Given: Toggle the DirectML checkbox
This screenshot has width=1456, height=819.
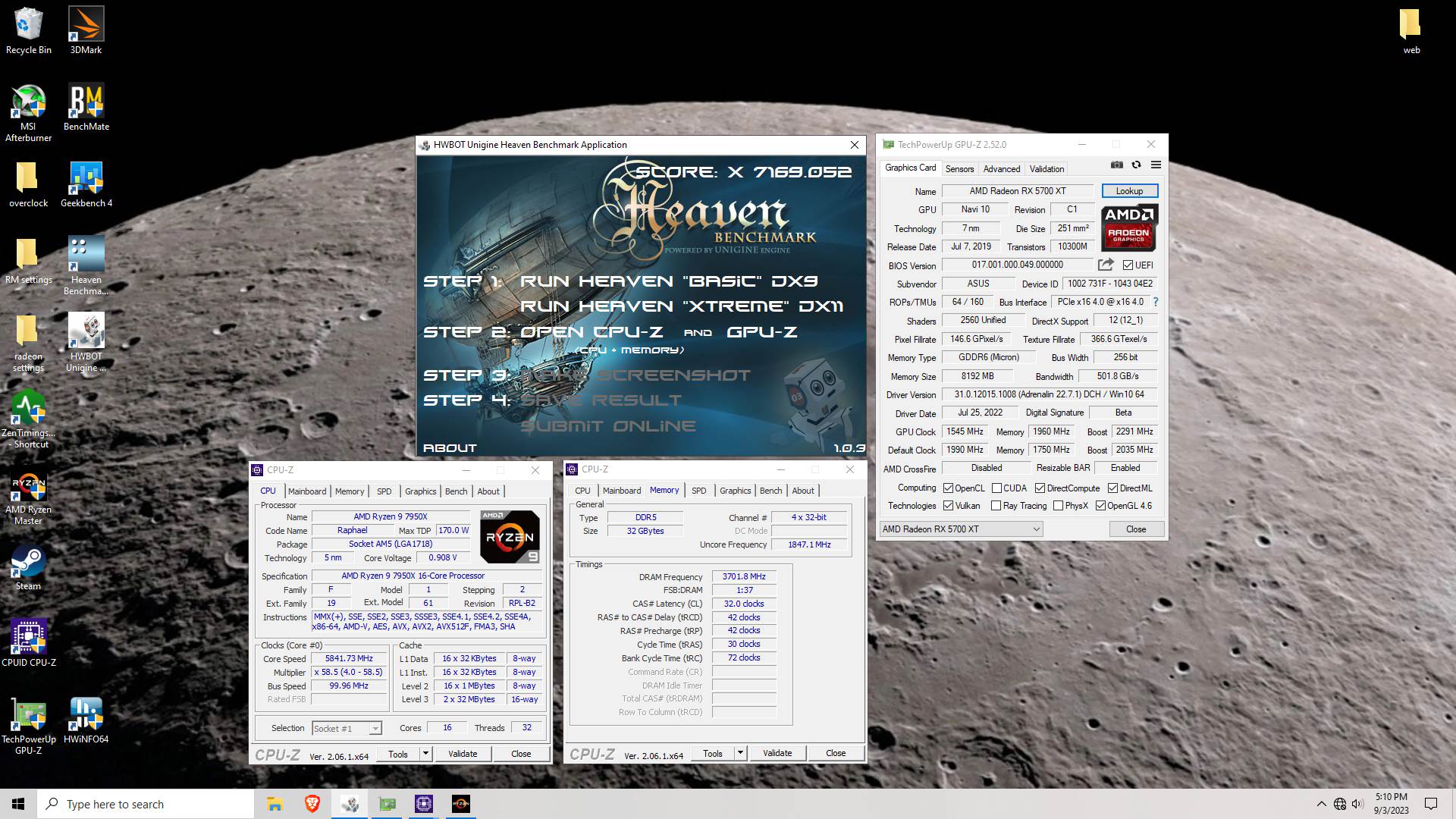Looking at the screenshot, I should coord(1112,488).
